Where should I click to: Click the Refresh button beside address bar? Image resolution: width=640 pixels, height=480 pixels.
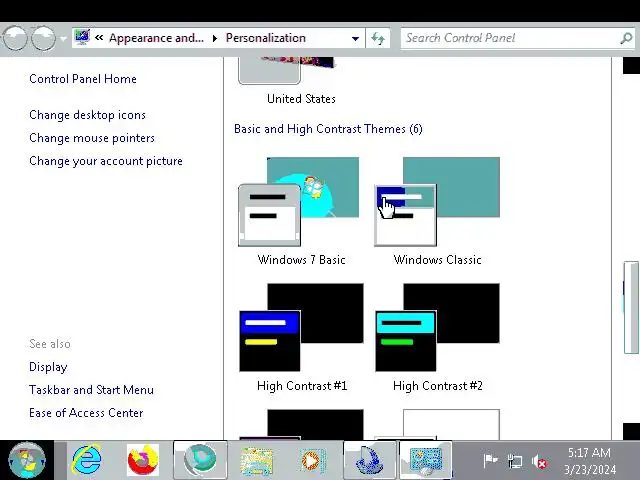tap(378, 38)
